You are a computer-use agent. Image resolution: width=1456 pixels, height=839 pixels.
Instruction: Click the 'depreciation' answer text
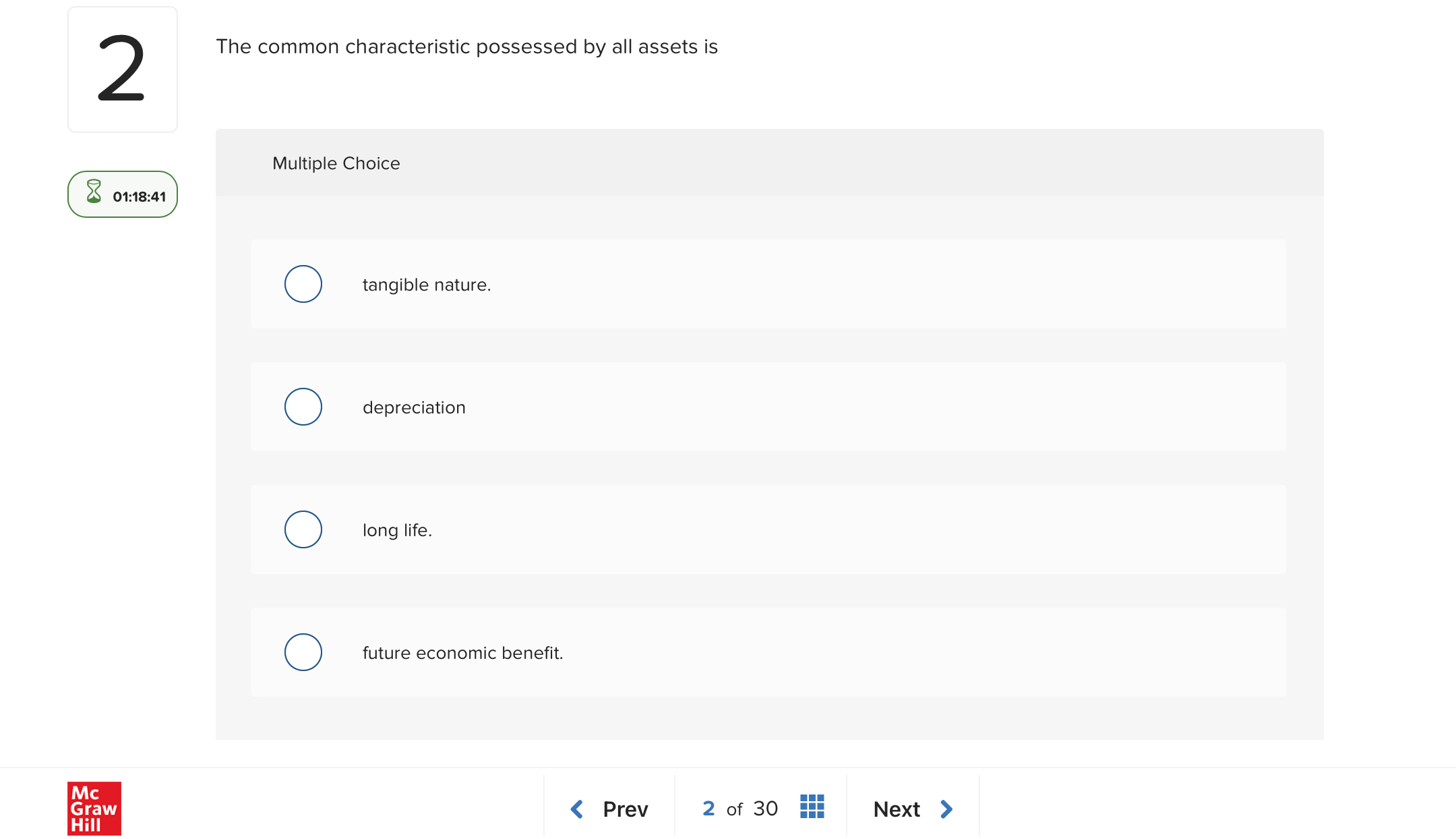(x=414, y=407)
